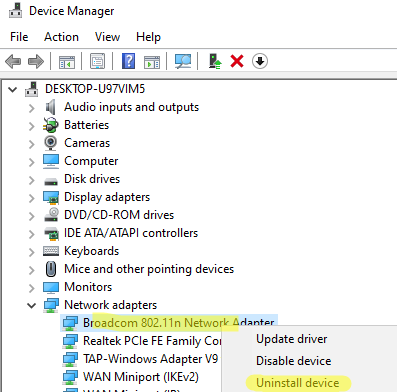Click the IDE ATA/ATAPI controllers icon
The height and width of the screenshot is (392, 397).
51,233
